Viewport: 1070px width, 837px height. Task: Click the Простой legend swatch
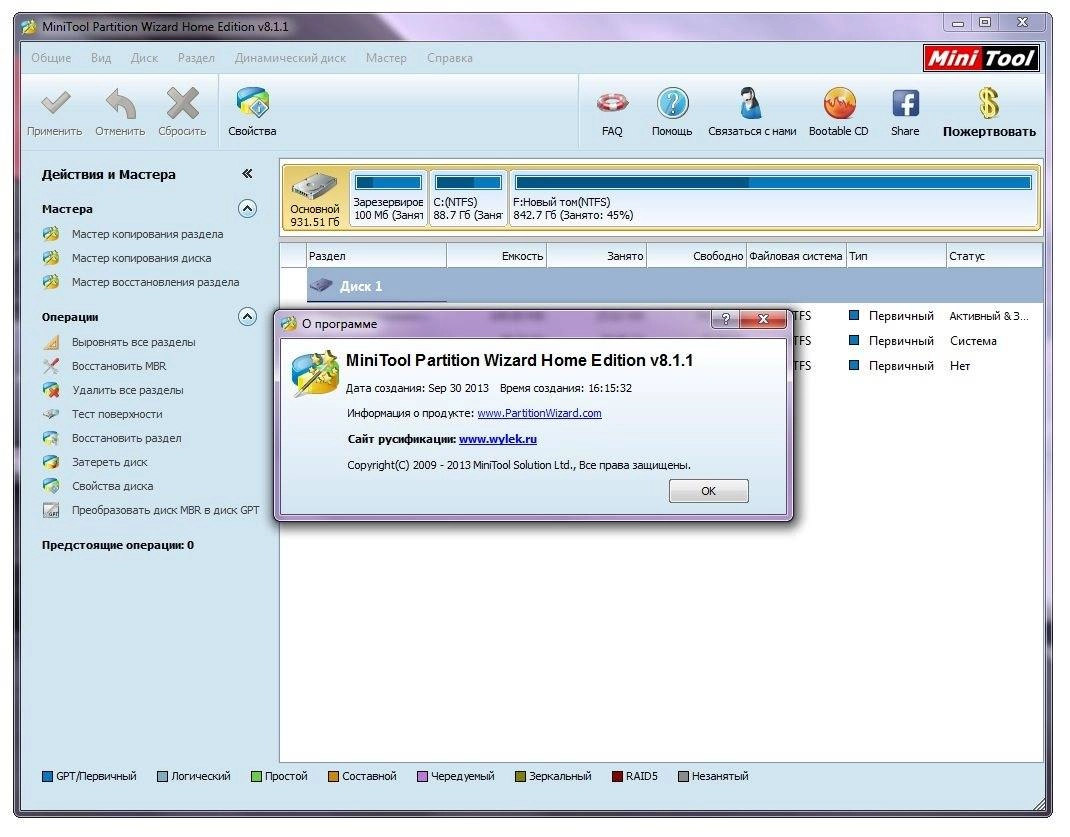pos(257,776)
